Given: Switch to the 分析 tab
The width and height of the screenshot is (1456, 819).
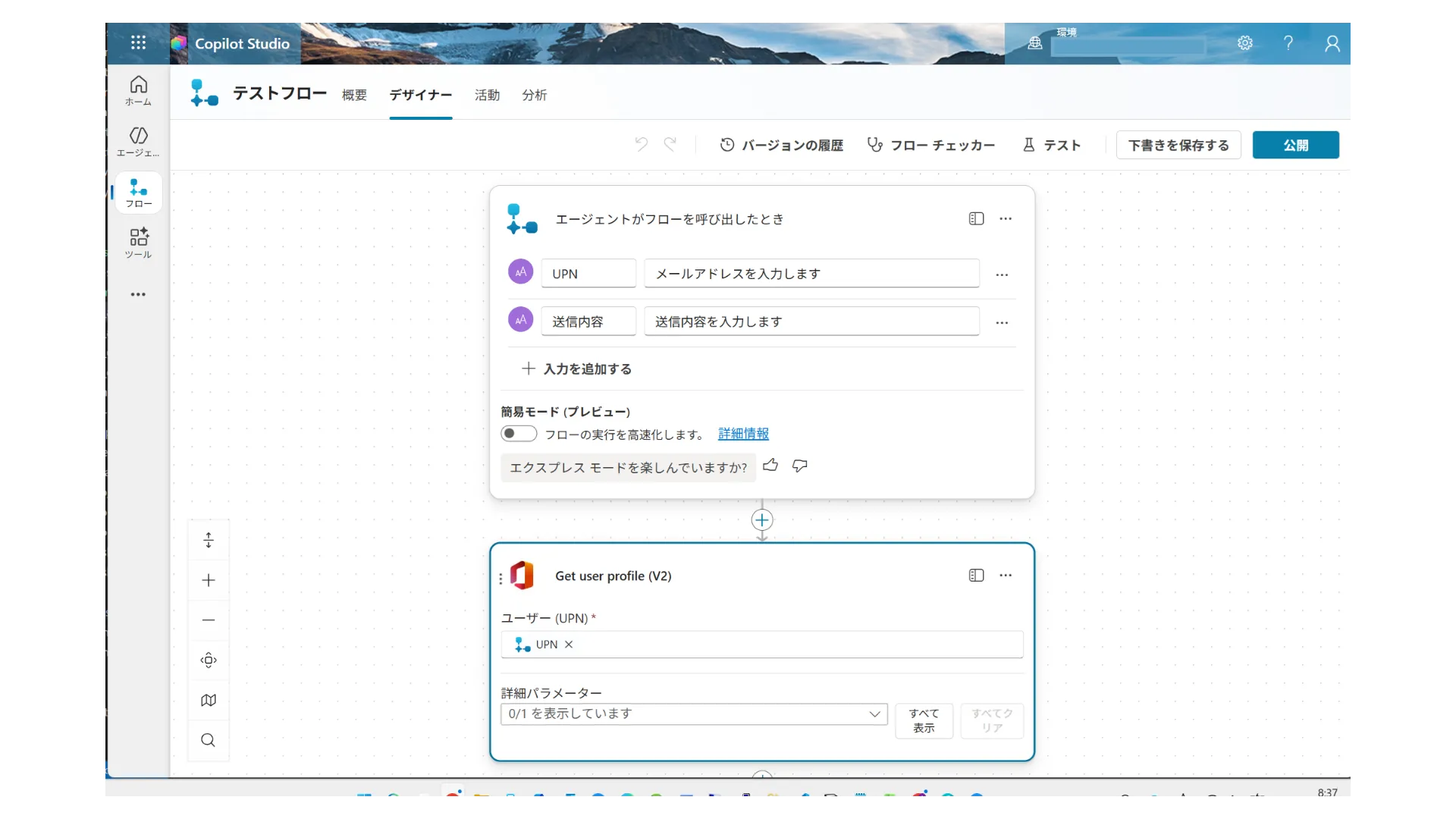Looking at the screenshot, I should click(x=534, y=95).
